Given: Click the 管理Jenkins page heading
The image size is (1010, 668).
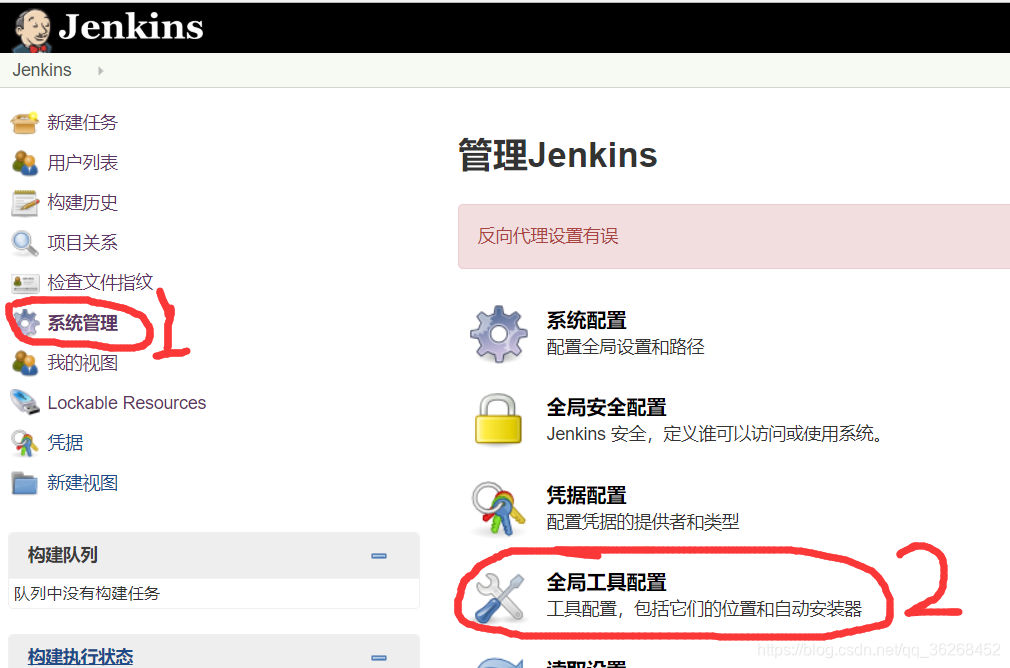Looking at the screenshot, I should coord(558,155).
